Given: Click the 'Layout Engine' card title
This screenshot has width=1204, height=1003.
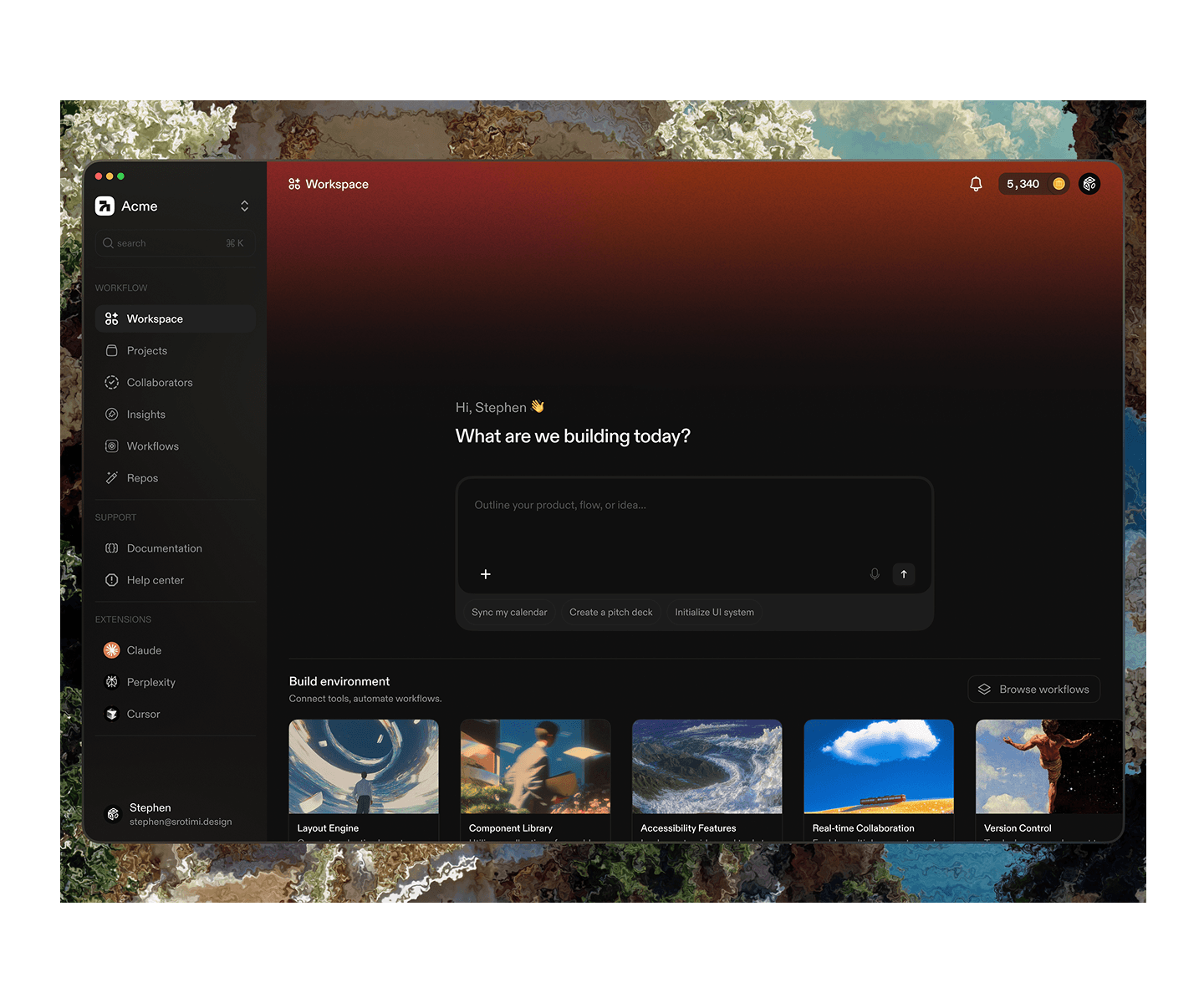Looking at the screenshot, I should coord(328,828).
